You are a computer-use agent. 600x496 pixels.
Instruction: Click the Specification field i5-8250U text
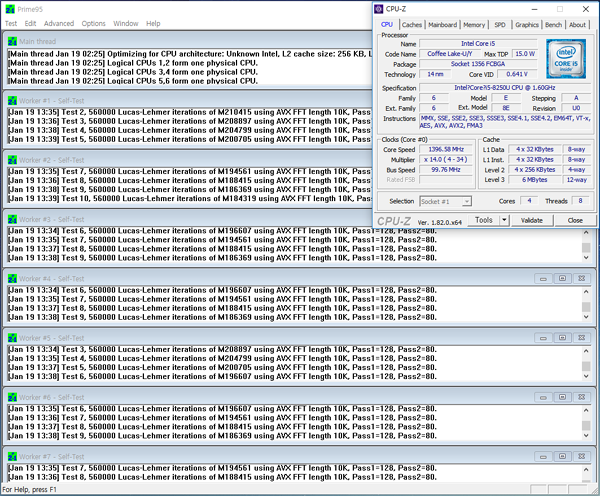point(505,88)
